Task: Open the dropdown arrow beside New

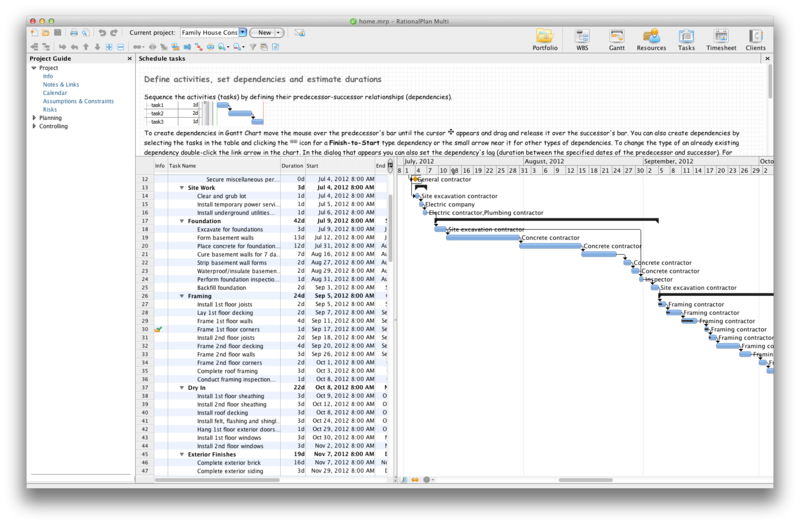Action: click(279, 33)
